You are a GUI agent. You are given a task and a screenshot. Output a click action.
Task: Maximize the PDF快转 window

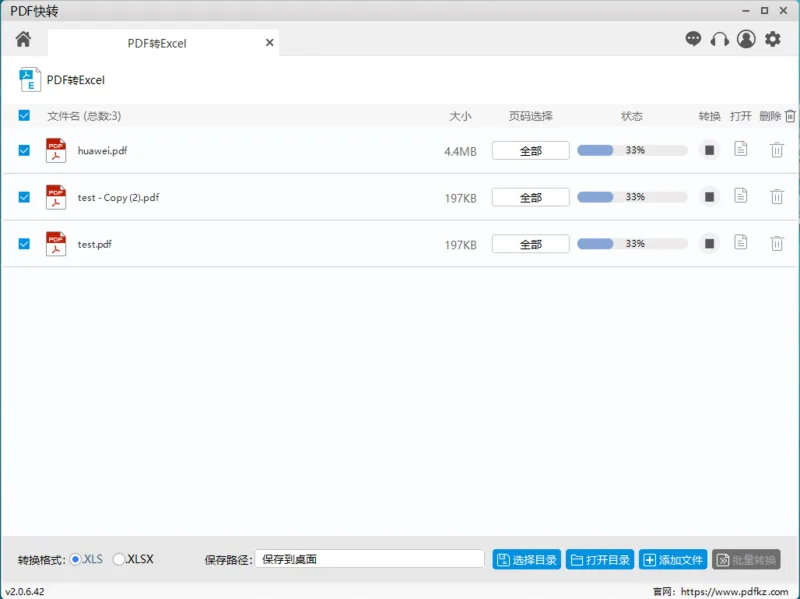(764, 10)
